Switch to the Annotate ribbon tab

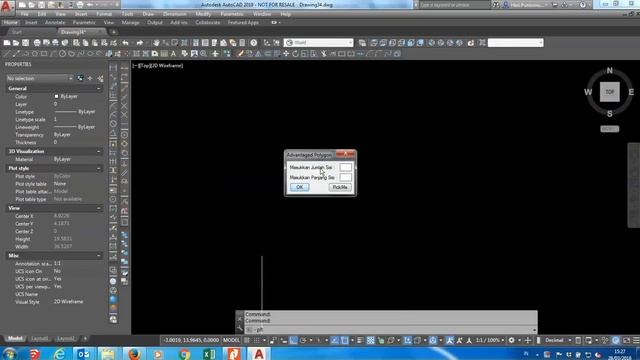click(55, 23)
